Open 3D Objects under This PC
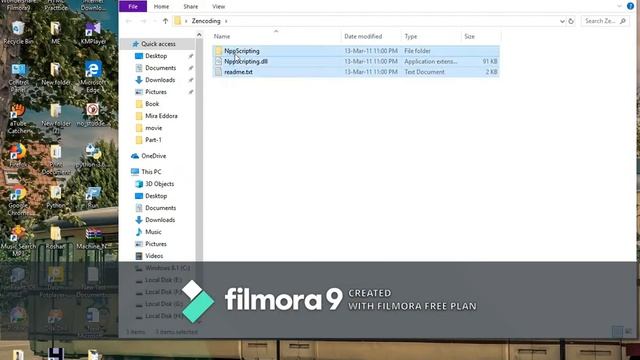 tap(159, 184)
